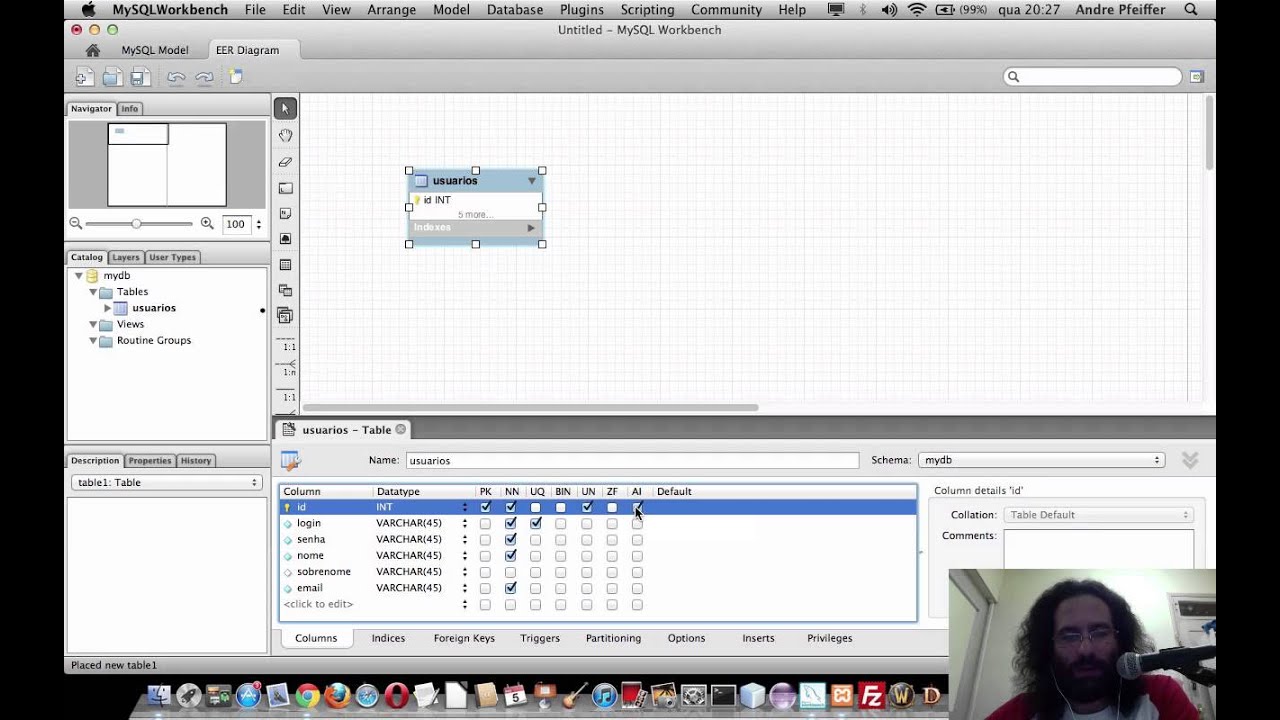This screenshot has width=1280, height=720.
Task: Click the home icon tab
Action: pyautogui.click(x=92, y=50)
